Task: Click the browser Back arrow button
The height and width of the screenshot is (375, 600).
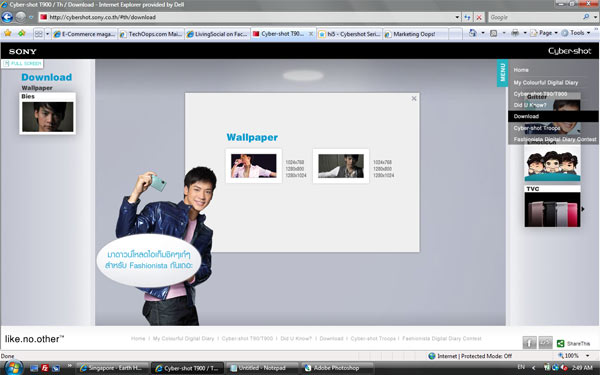Action: pos(7,17)
